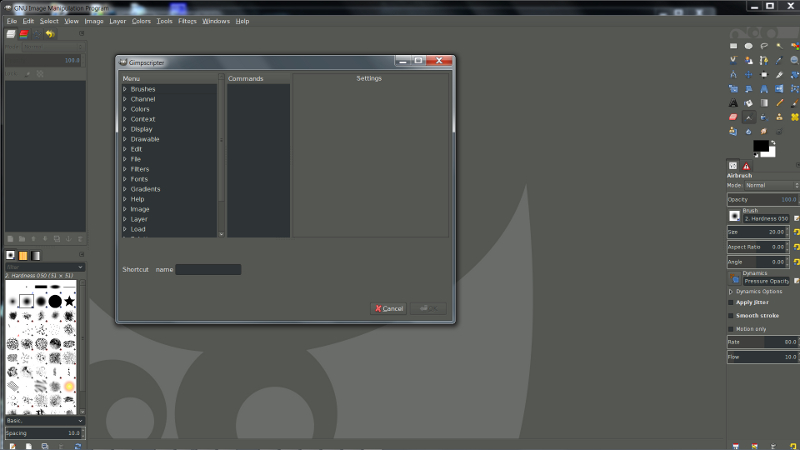Open the Airbrush Mode Normal dropdown

tap(771, 185)
